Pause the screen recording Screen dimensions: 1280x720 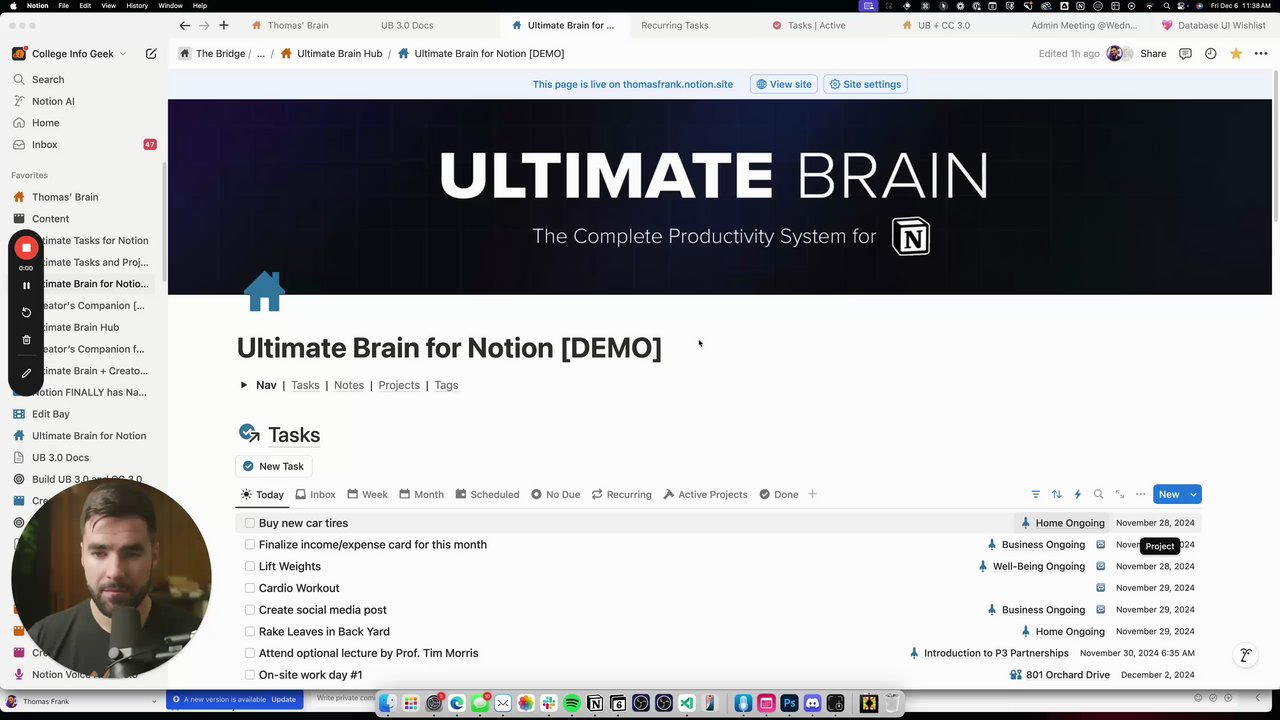pyautogui.click(x=26, y=286)
